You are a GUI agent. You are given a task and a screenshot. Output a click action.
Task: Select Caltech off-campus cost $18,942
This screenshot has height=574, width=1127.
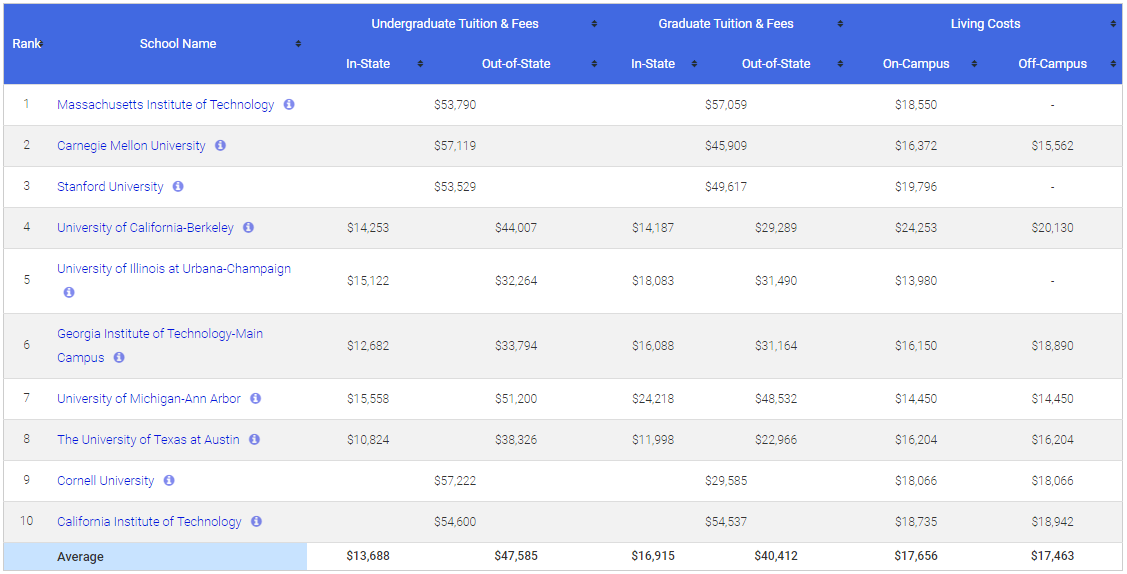[x=1052, y=522]
